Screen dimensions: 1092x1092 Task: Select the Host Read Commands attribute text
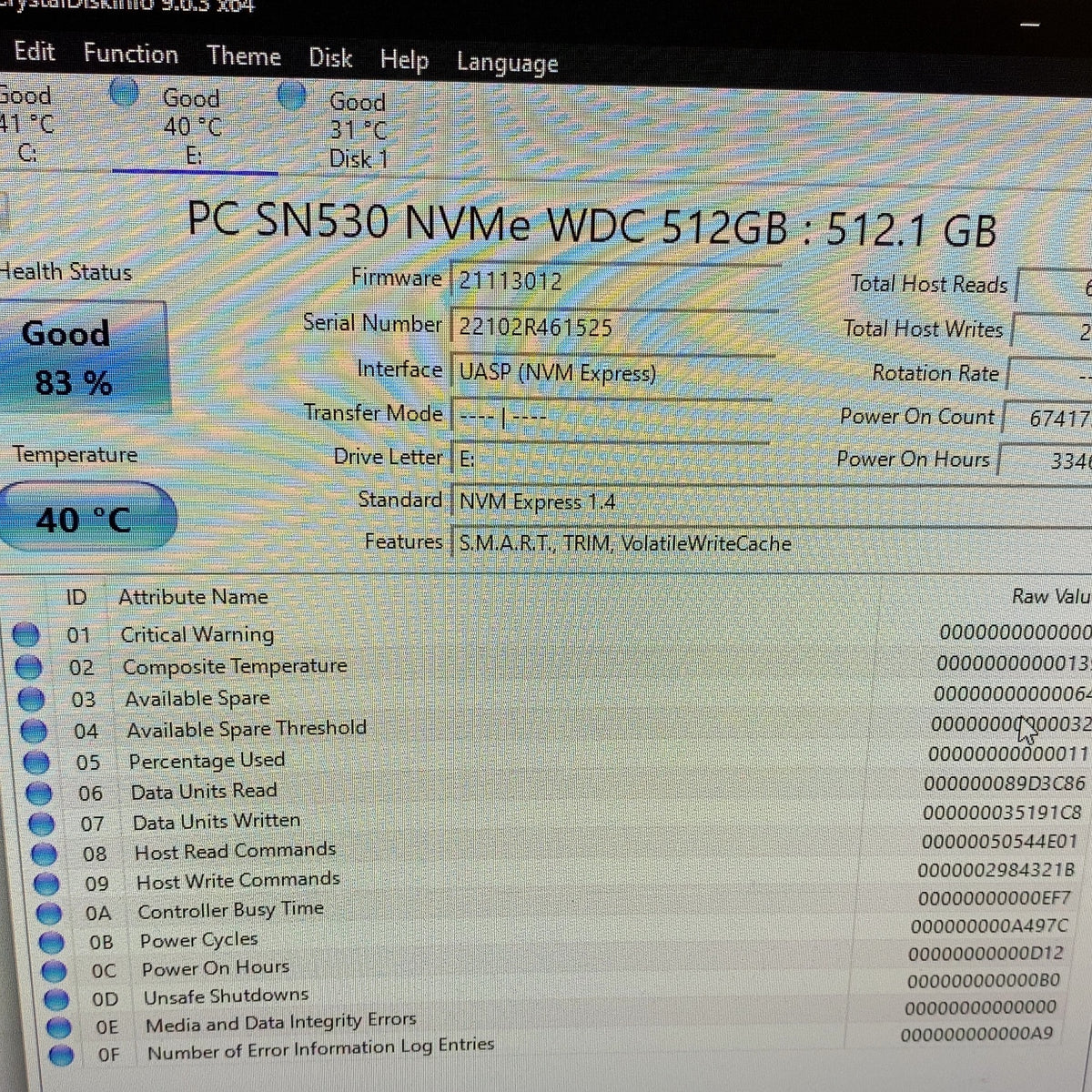tap(235, 851)
